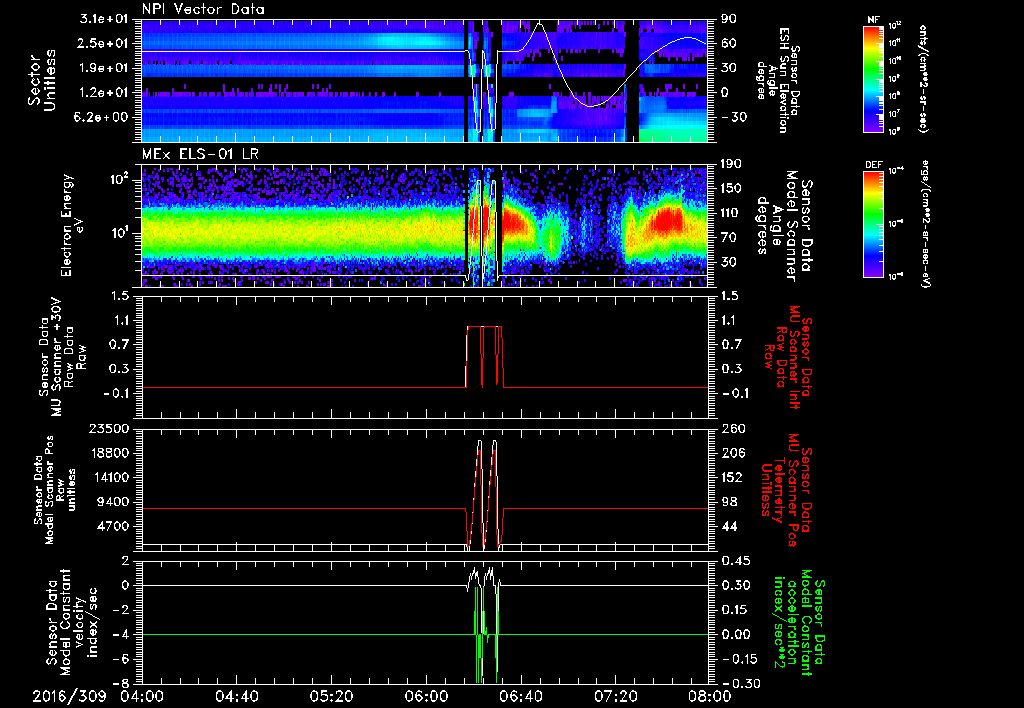Click the "14100" scanner position tick value
Screen dimensions: 1024x708
(110, 477)
